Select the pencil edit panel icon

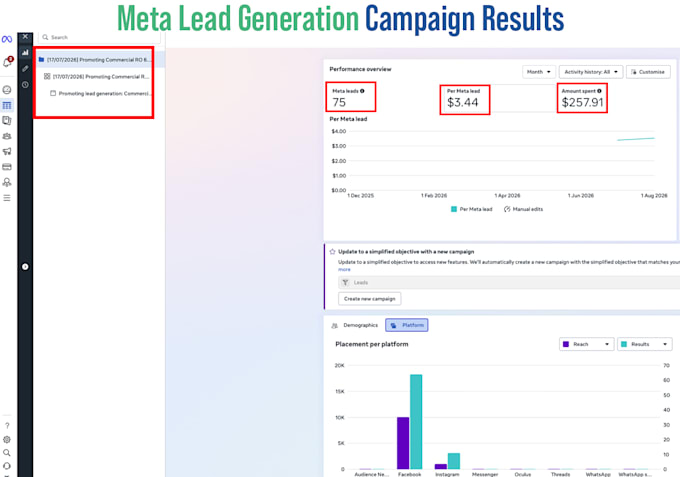point(25,69)
